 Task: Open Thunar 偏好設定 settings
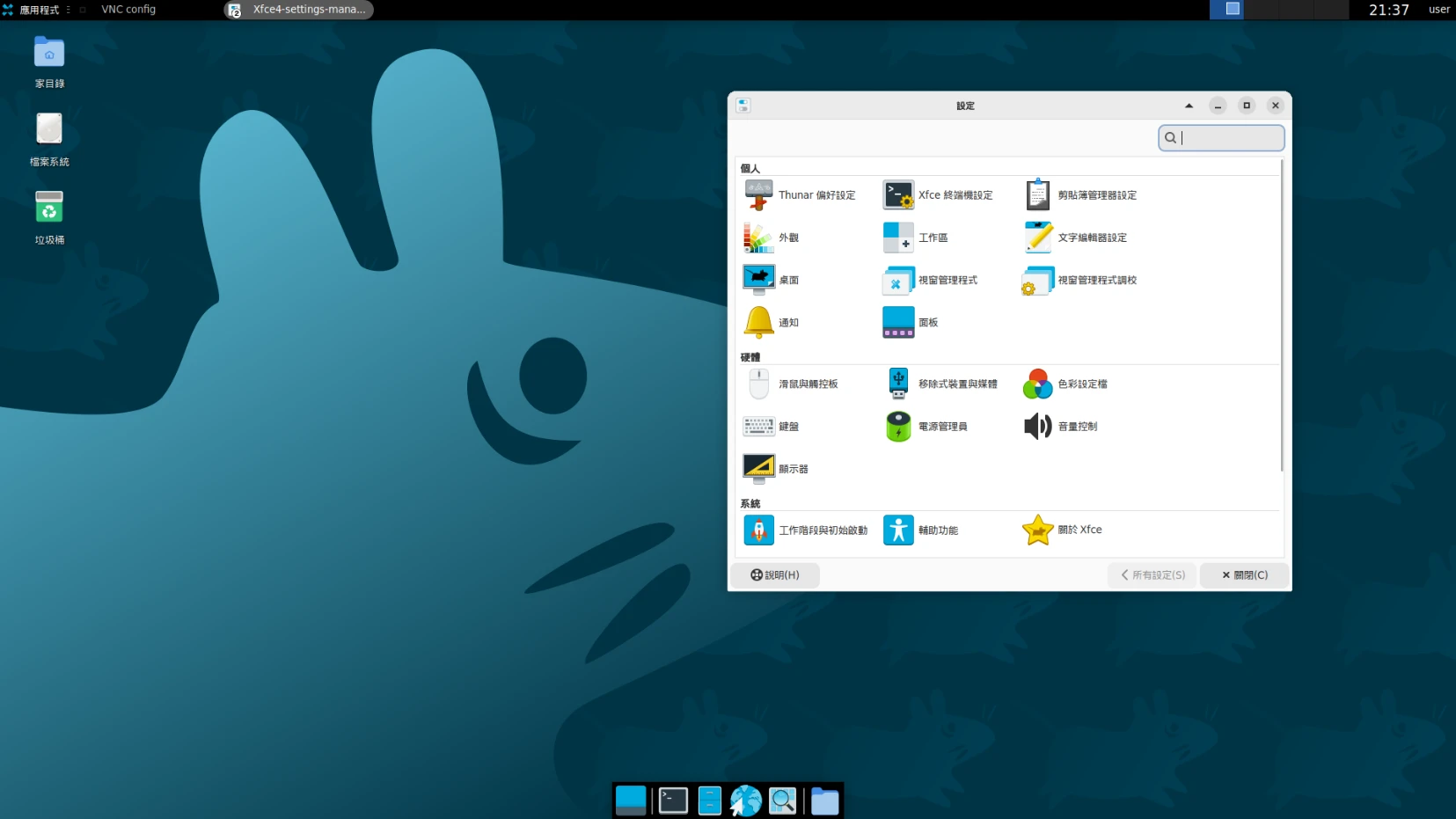[800, 195]
